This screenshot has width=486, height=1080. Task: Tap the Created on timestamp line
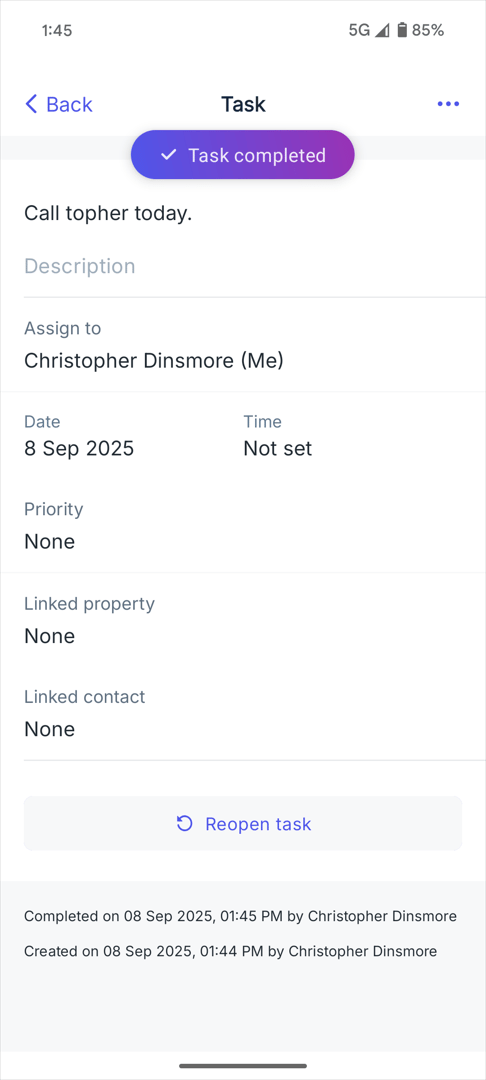pyautogui.click(x=231, y=951)
